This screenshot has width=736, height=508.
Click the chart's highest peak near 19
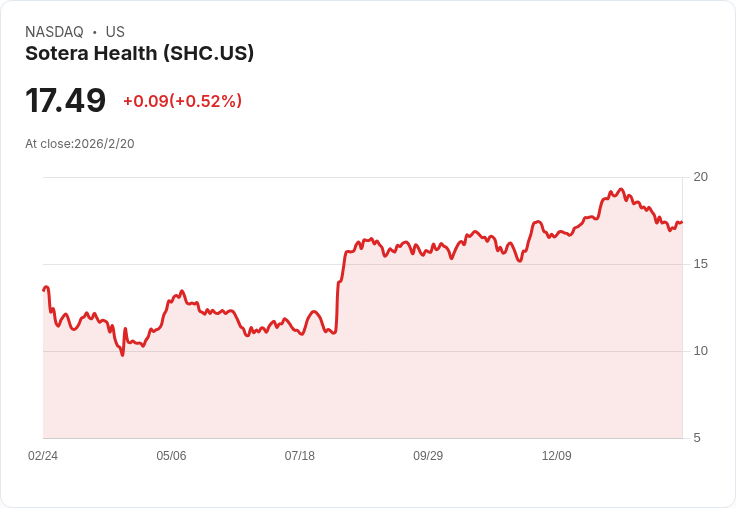[621, 190]
